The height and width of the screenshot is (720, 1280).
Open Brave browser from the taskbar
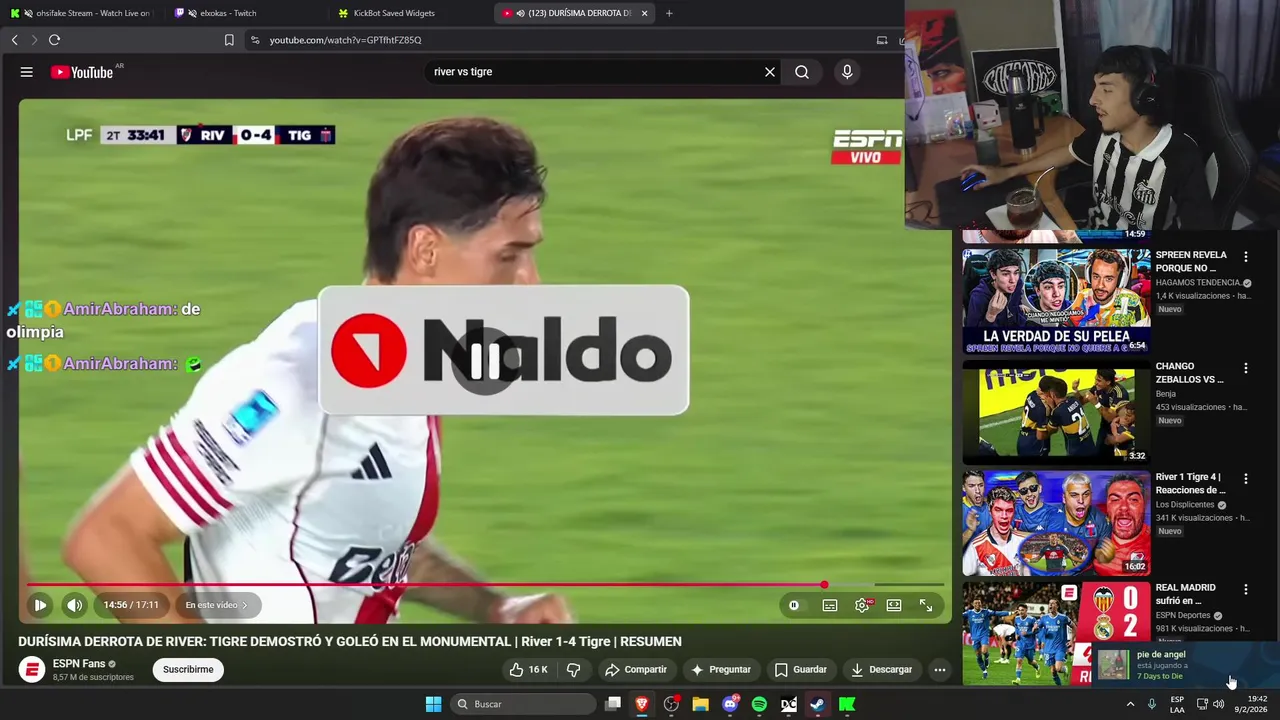click(x=642, y=704)
